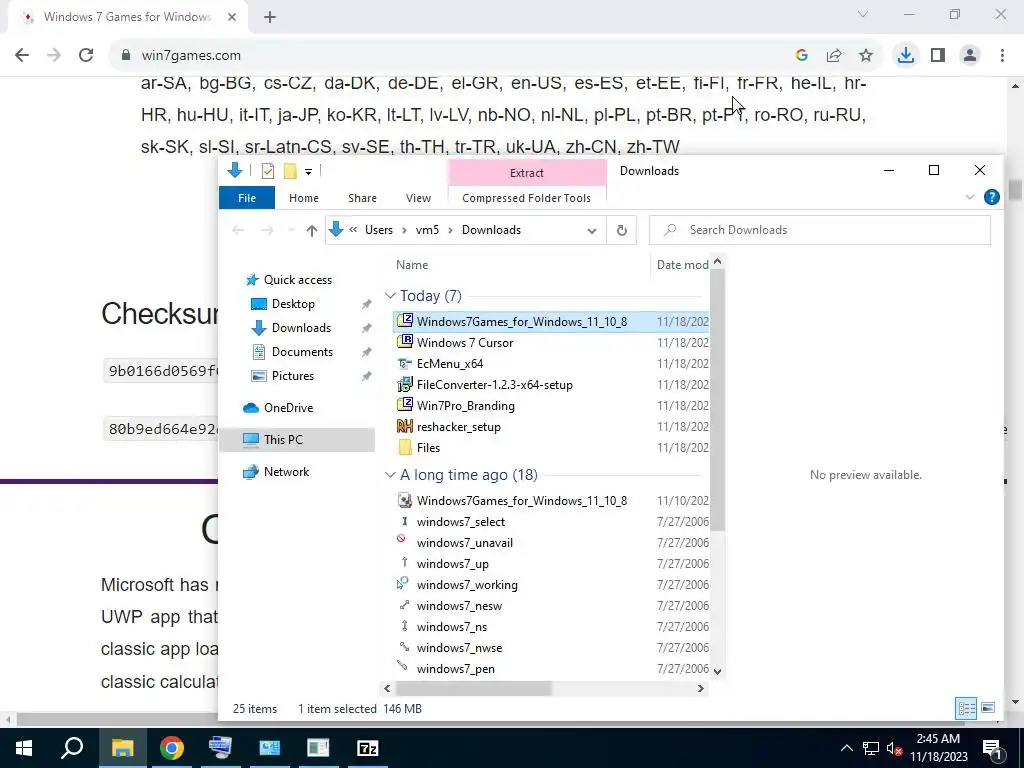Select Win7Pro_Branding archive
This screenshot has height=768, width=1024.
coord(466,406)
